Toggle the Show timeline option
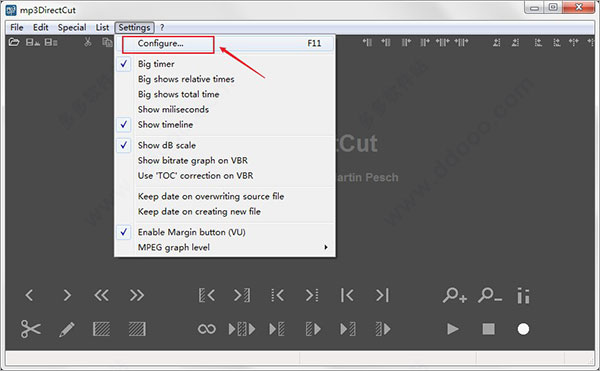 (225, 125)
